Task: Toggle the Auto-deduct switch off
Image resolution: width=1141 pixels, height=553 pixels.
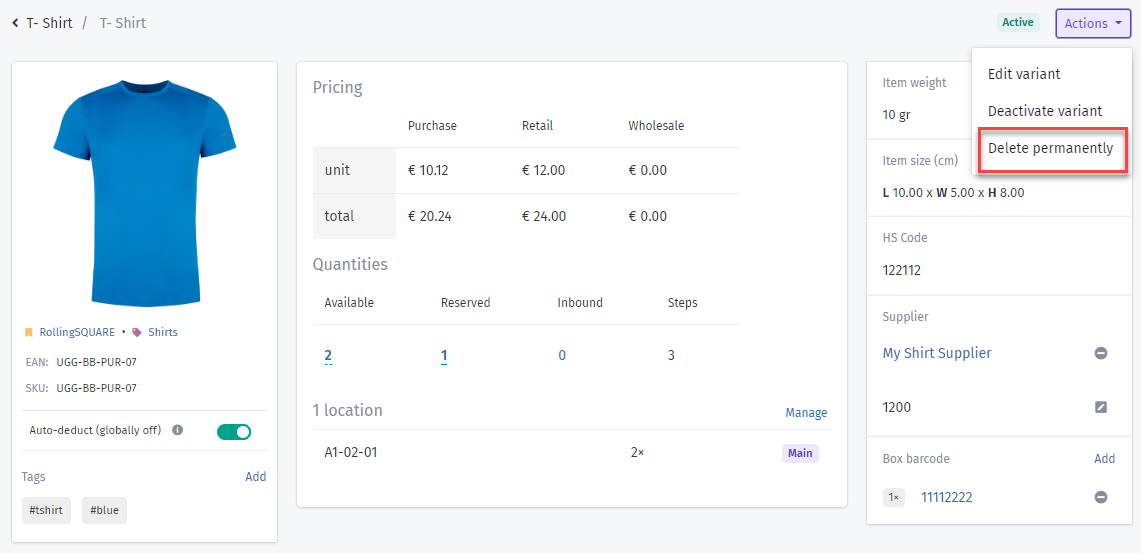Action: pyautogui.click(x=234, y=431)
